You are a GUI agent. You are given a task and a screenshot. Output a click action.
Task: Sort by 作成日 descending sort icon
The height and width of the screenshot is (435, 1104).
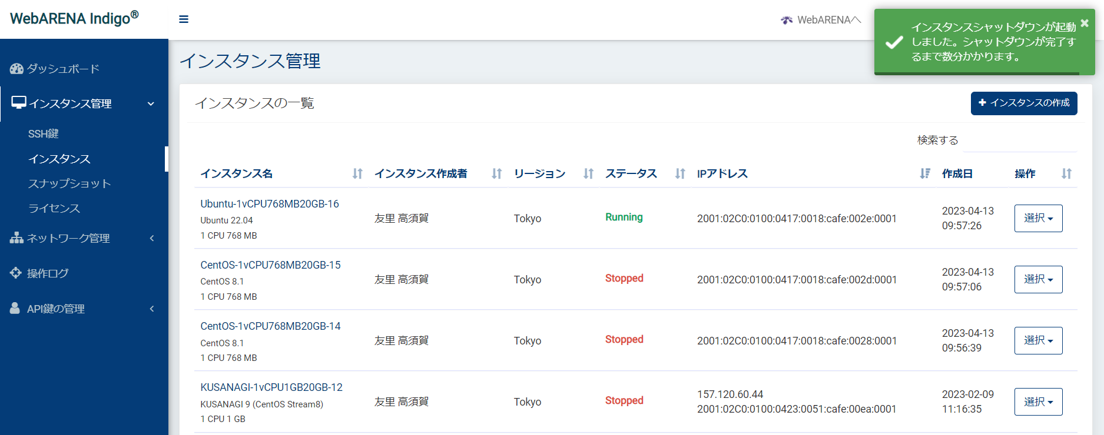point(925,174)
